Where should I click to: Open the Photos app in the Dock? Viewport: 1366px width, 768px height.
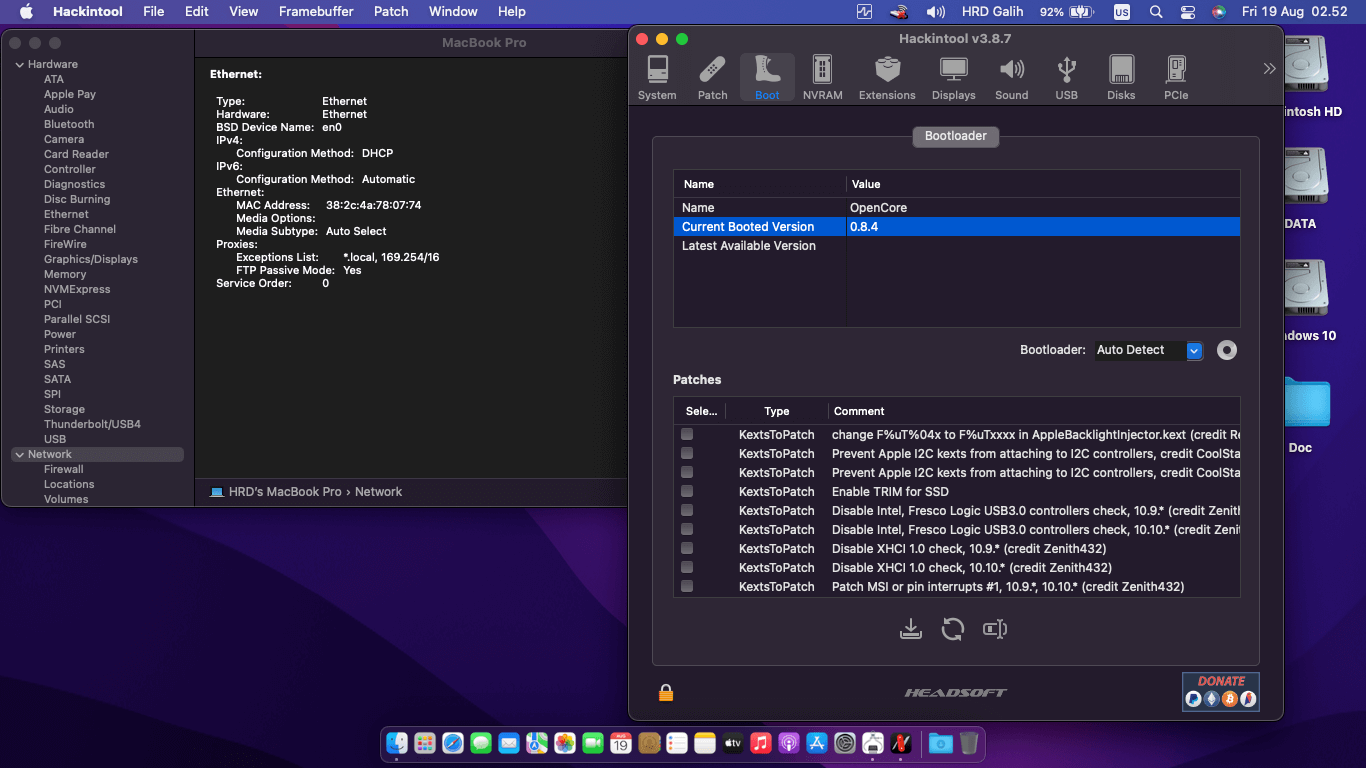coord(565,743)
